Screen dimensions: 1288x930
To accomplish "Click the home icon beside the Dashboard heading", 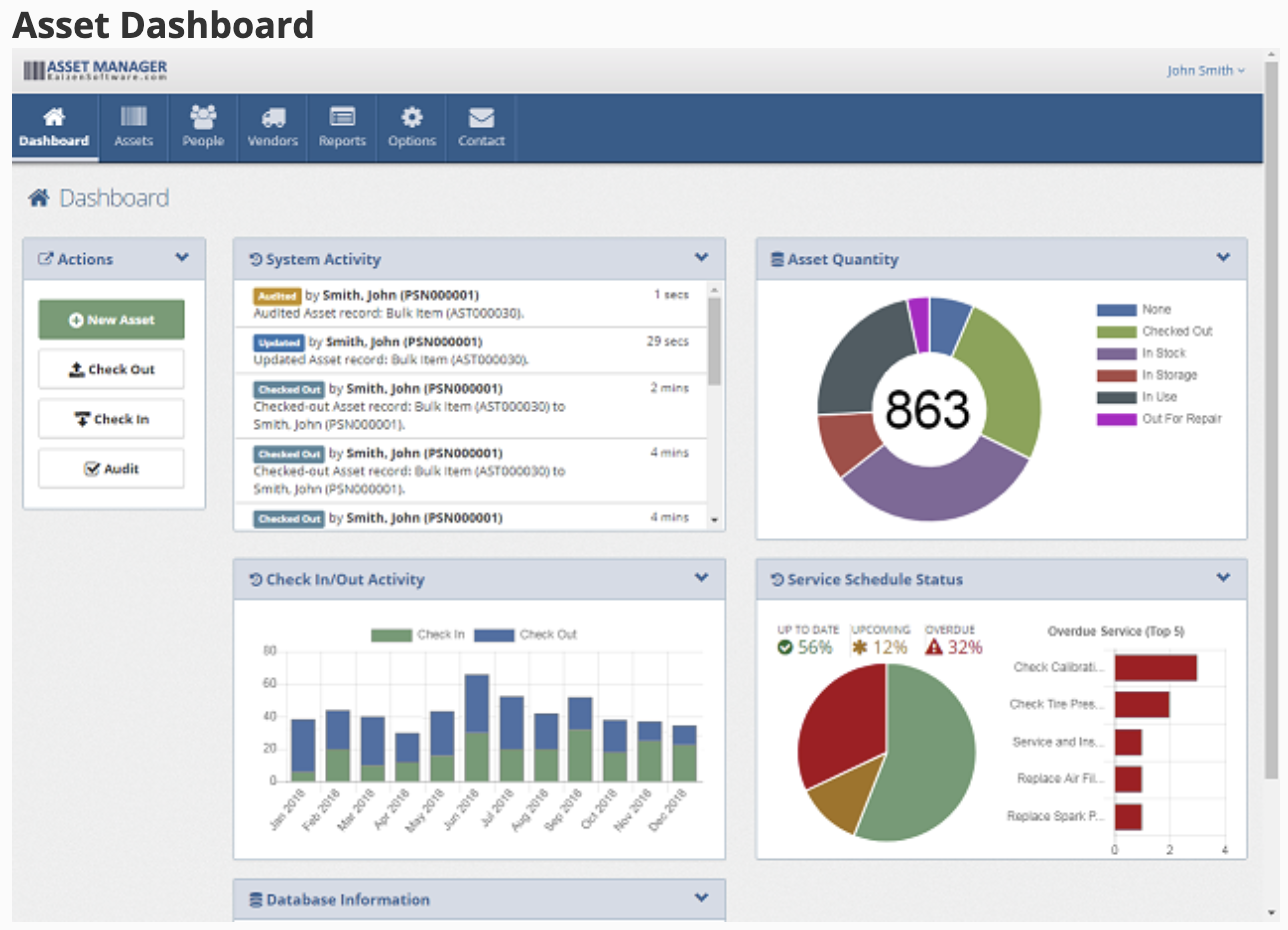I will (38, 198).
